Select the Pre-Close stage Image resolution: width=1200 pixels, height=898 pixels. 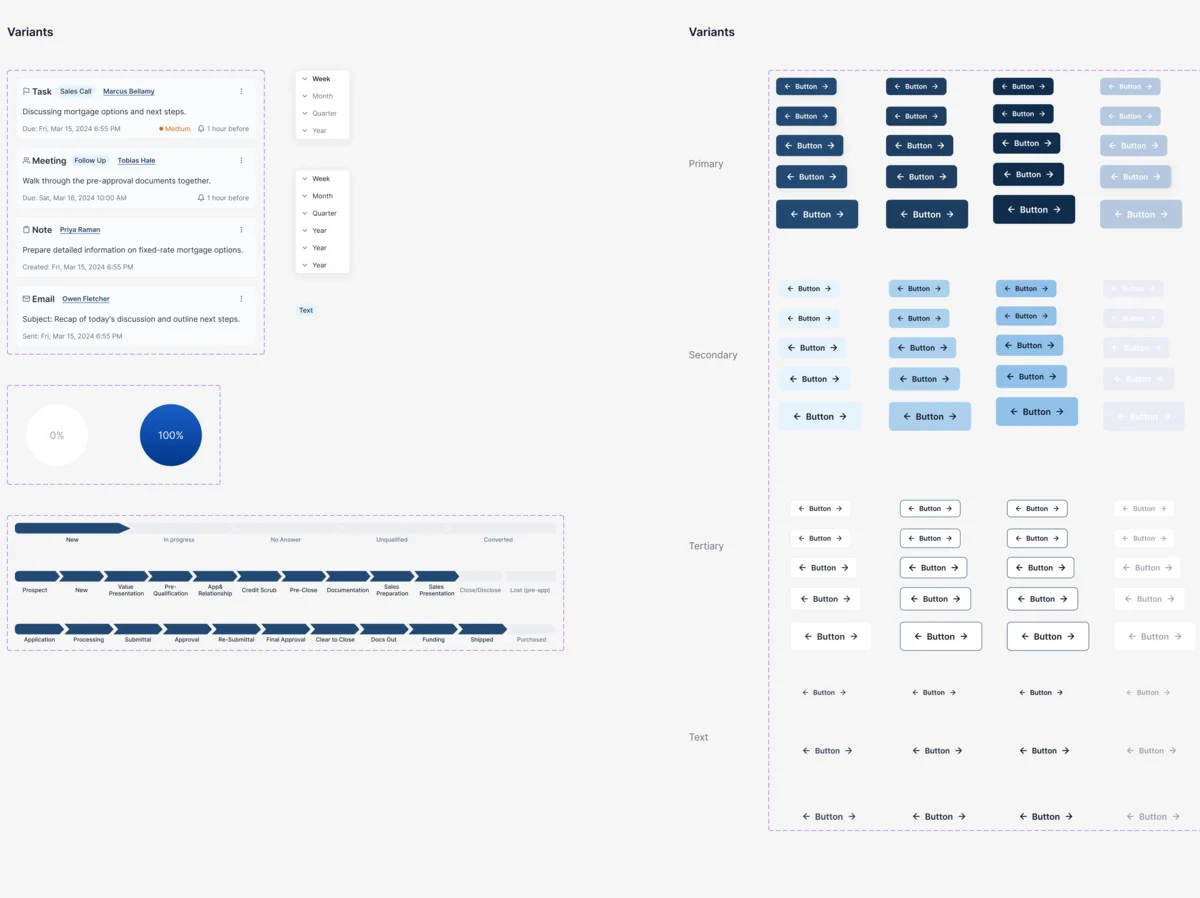pos(303,576)
